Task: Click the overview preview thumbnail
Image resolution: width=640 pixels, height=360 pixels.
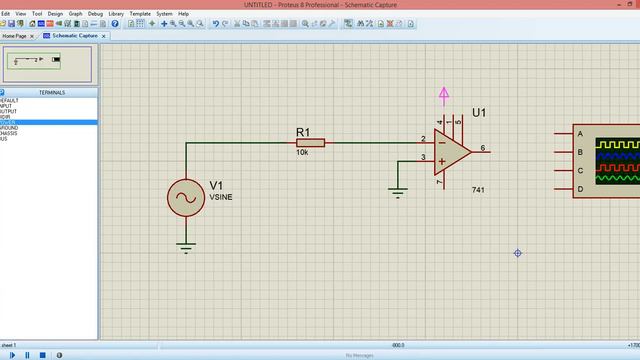Action: pos(47,64)
